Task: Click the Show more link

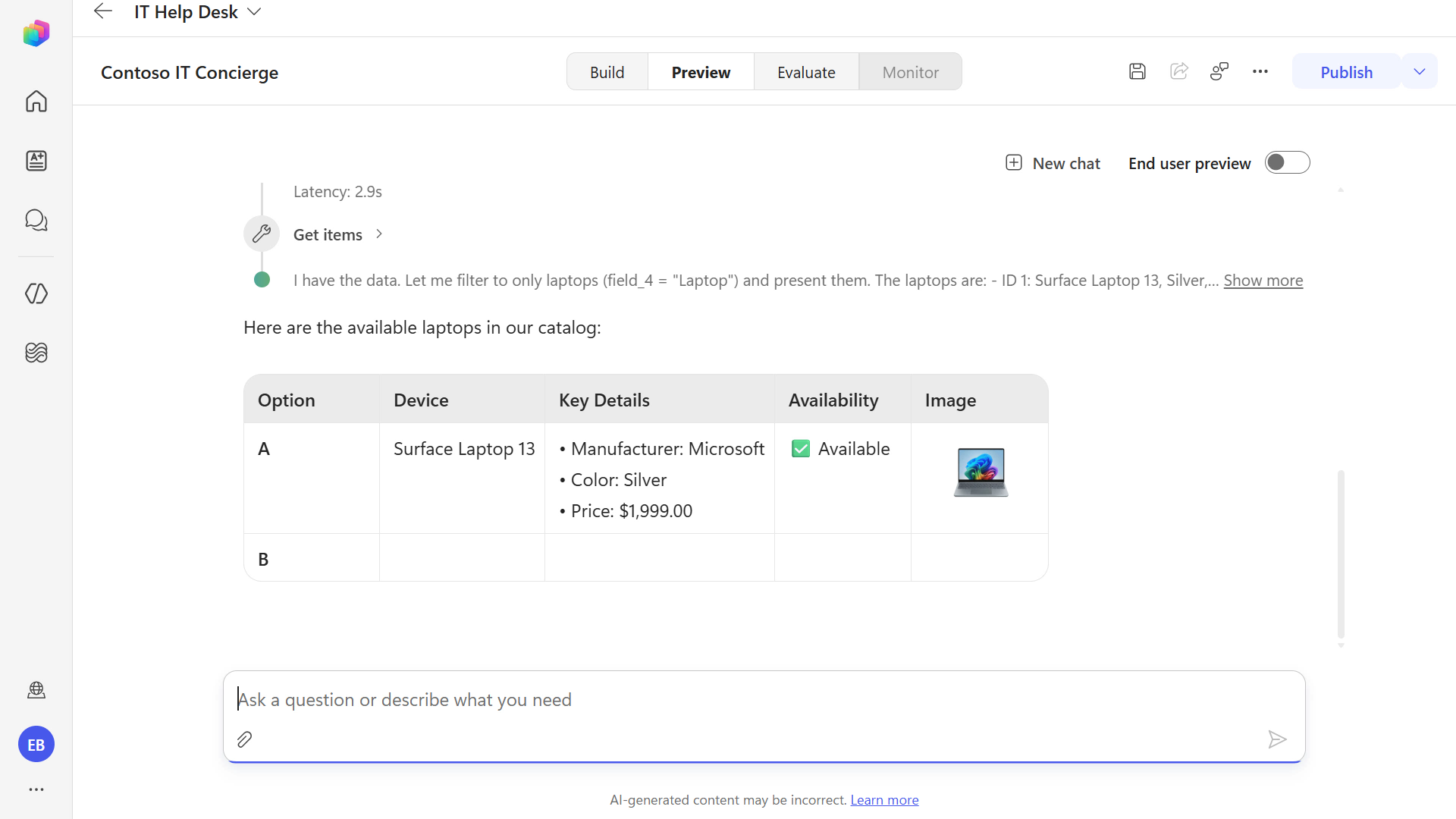Action: click(x=1263, y=281)
